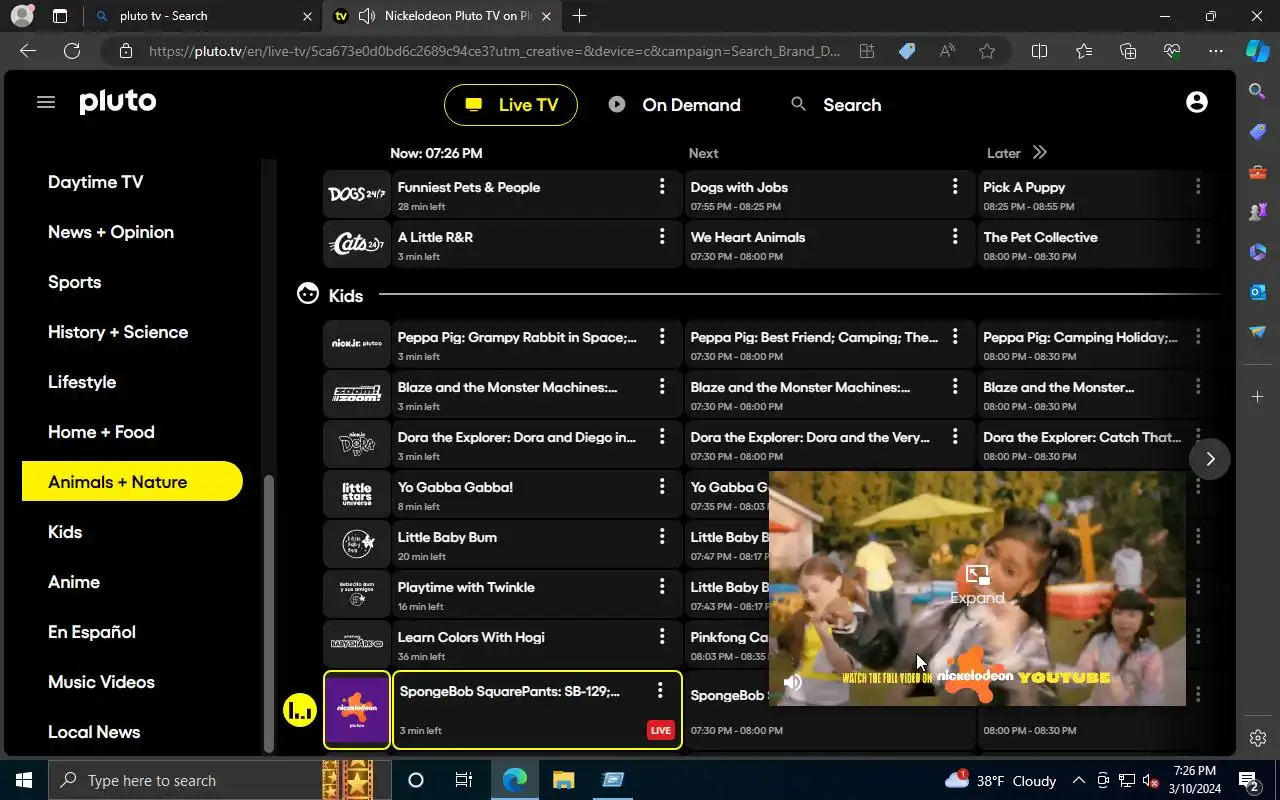Open options for A Little R&R
This screenshot has height=800, width=1280.
point(662,236)
